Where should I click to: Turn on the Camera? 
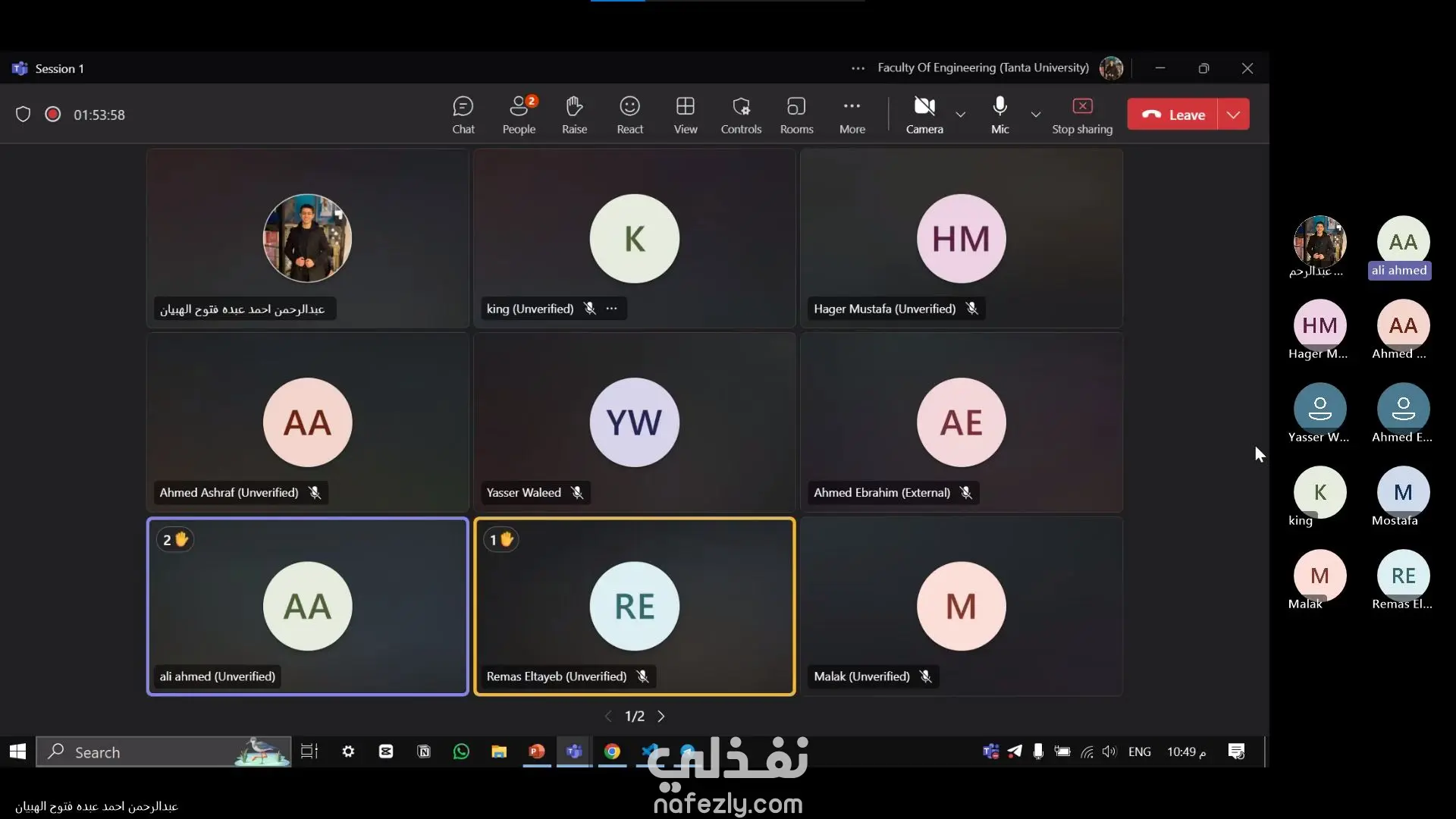(924, 115)
